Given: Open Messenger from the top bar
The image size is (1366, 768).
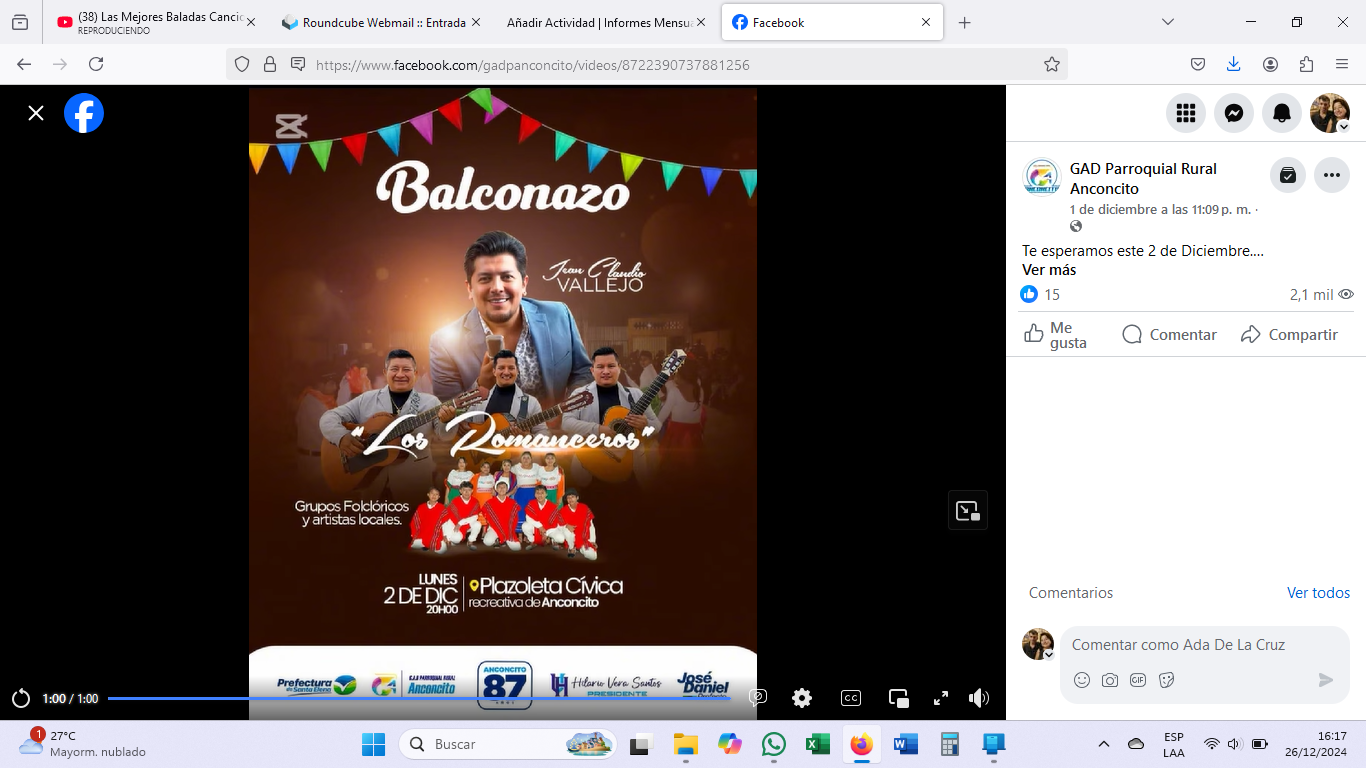Looking at the screenshot, I should point(1234,113).
